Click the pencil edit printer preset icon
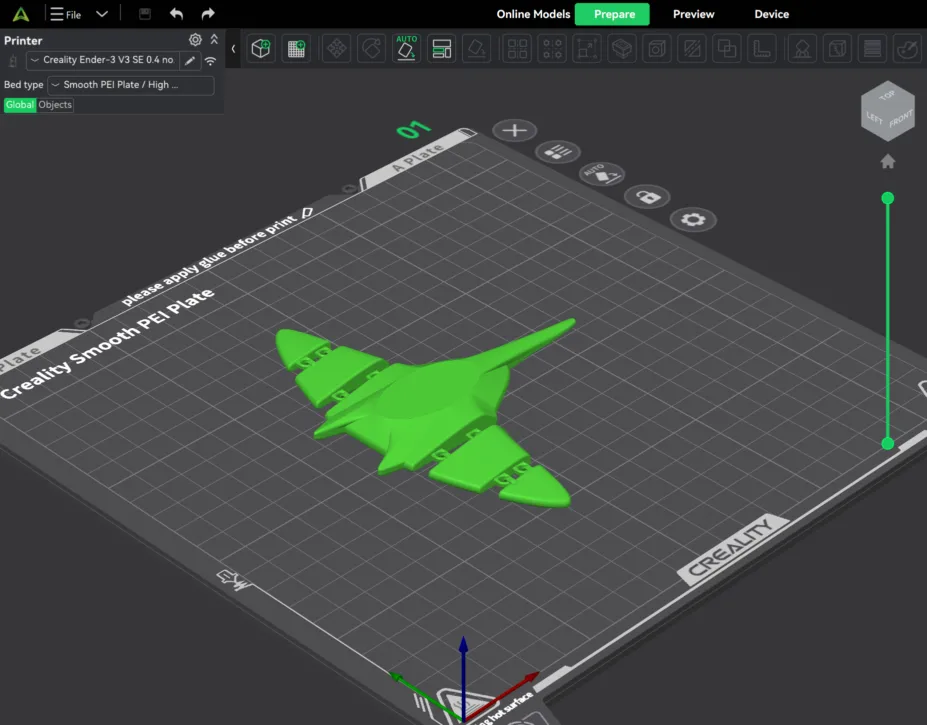 coord(190,60)
